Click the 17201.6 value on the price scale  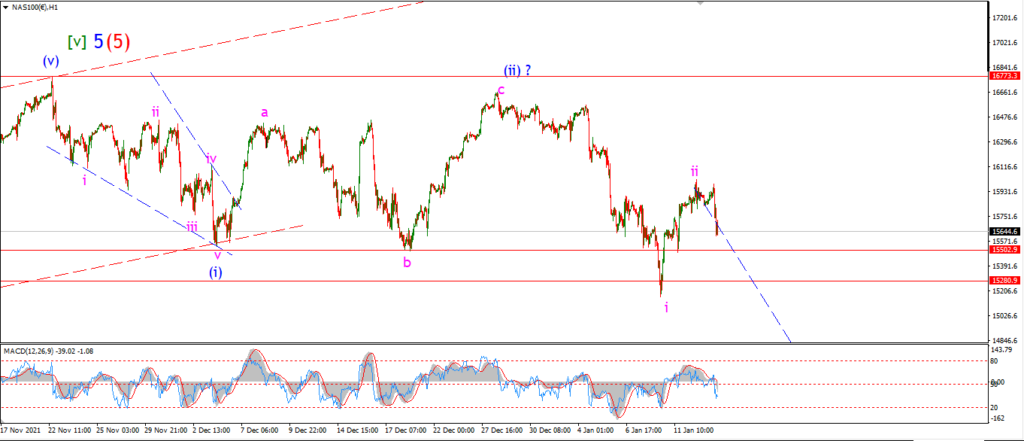(x=1005, y=18)
